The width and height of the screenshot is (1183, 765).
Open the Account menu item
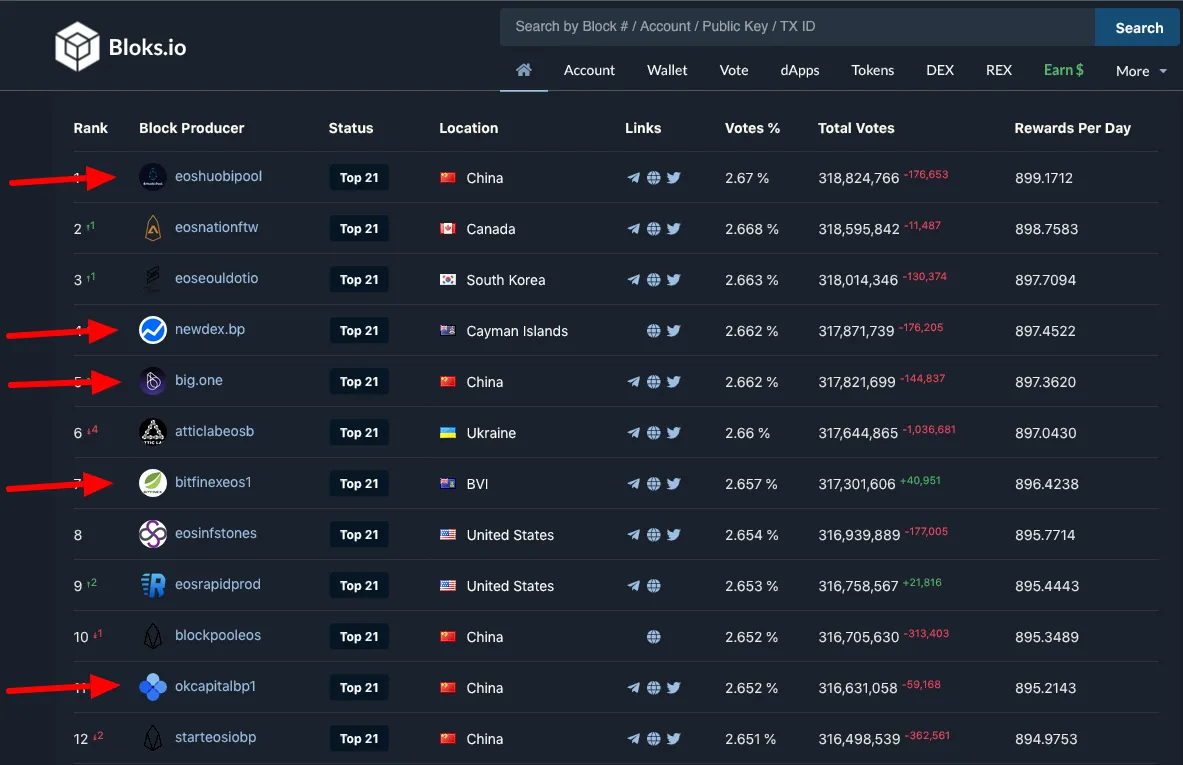point(589,70)
